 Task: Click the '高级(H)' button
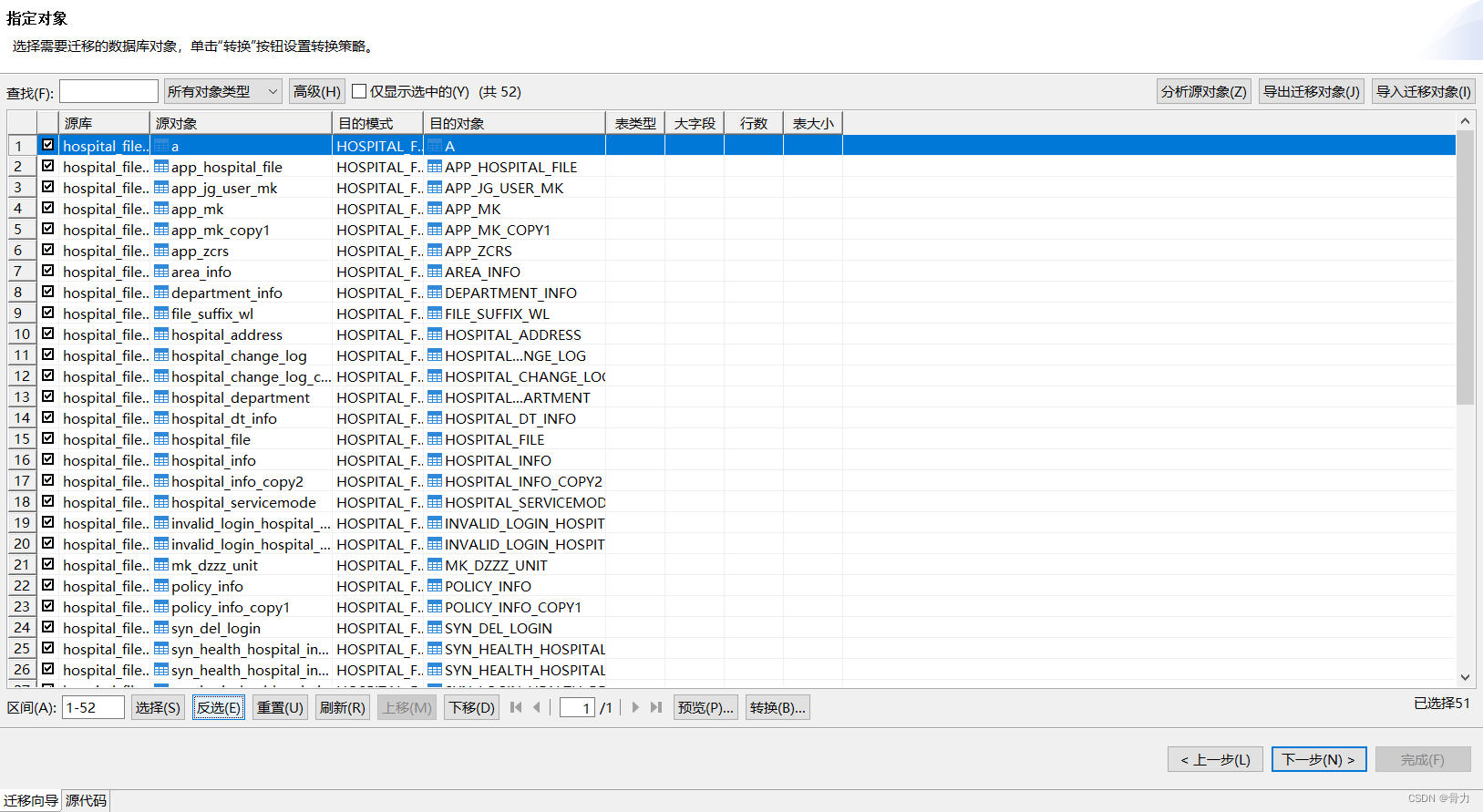[x=316, y=91]
